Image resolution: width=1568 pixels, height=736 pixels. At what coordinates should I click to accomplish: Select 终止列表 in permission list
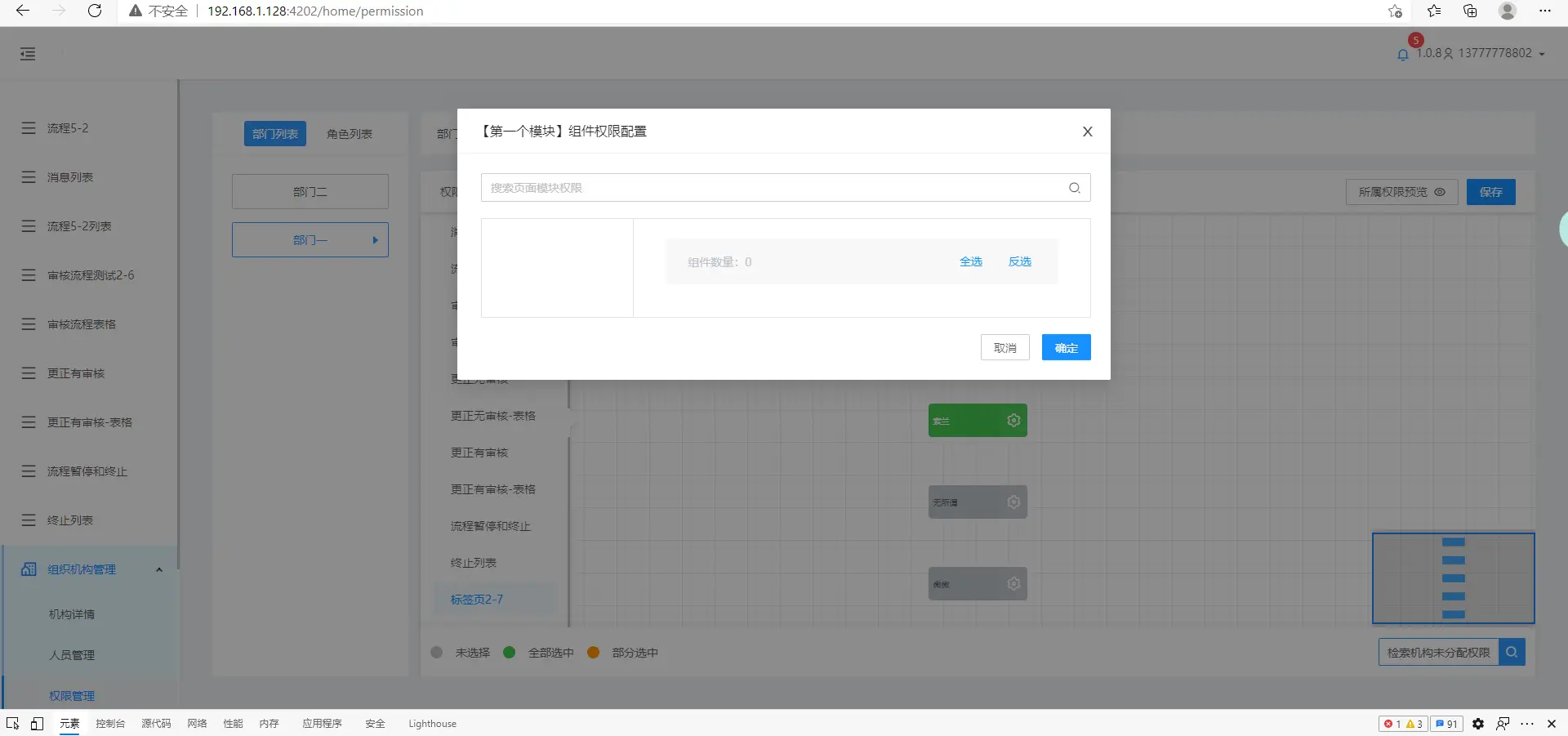pos(474,563)
